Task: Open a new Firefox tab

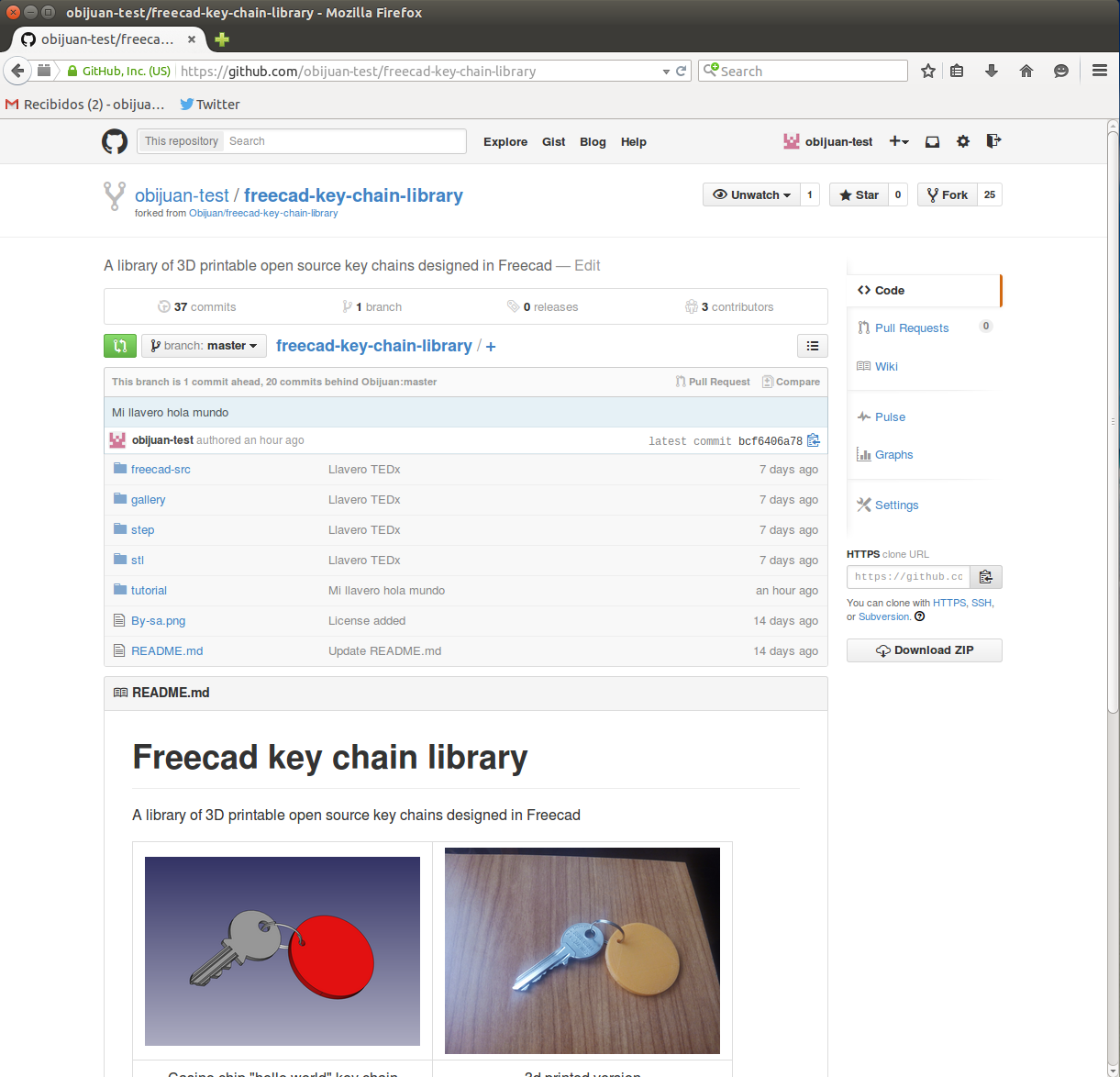Action: point(222,39)
